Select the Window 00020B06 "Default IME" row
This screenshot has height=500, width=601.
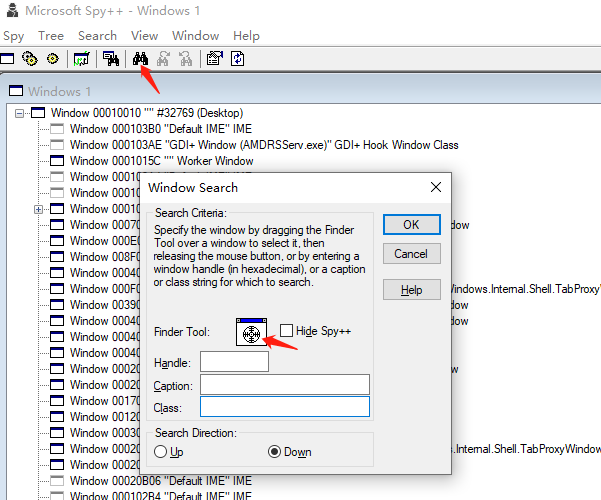161,480
